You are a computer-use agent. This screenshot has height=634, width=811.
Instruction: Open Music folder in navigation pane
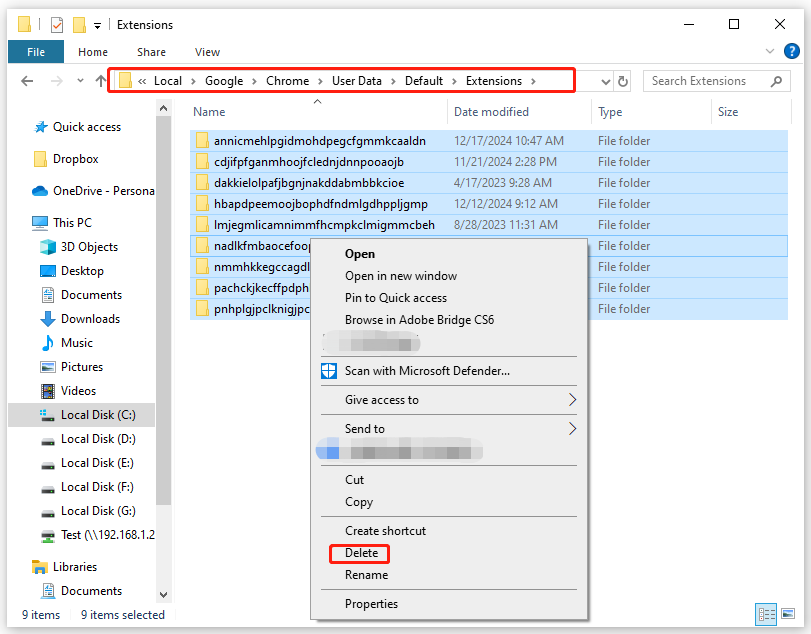77,343
